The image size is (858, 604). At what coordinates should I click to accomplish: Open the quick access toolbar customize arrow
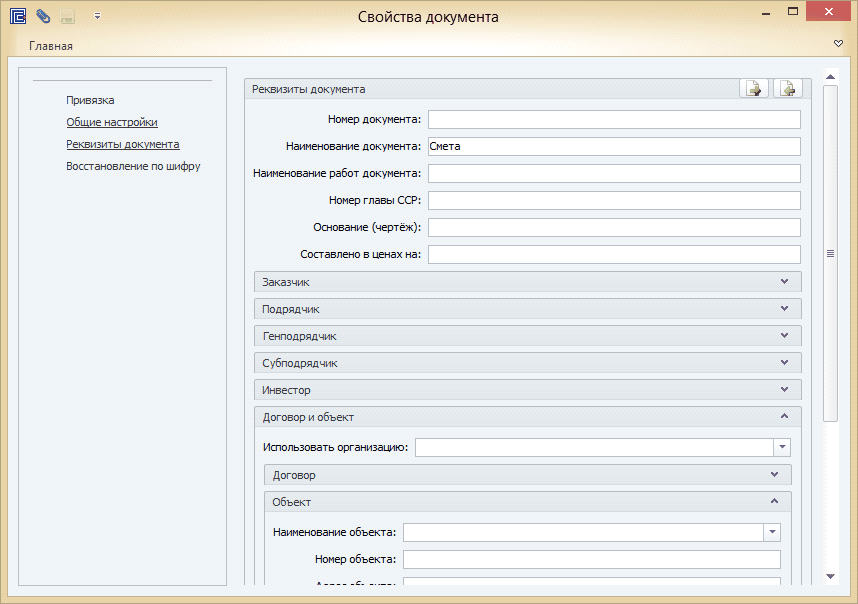97,16
